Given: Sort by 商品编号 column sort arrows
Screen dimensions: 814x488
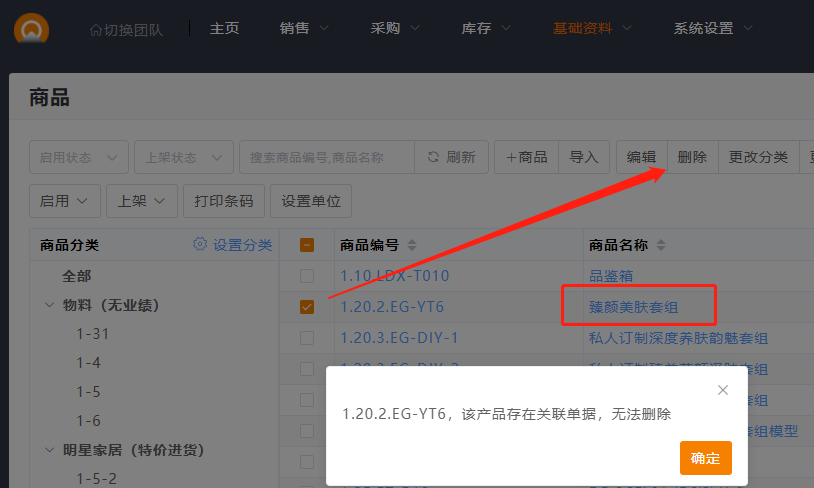Looking at the screenshot, I should click(412, 246).
